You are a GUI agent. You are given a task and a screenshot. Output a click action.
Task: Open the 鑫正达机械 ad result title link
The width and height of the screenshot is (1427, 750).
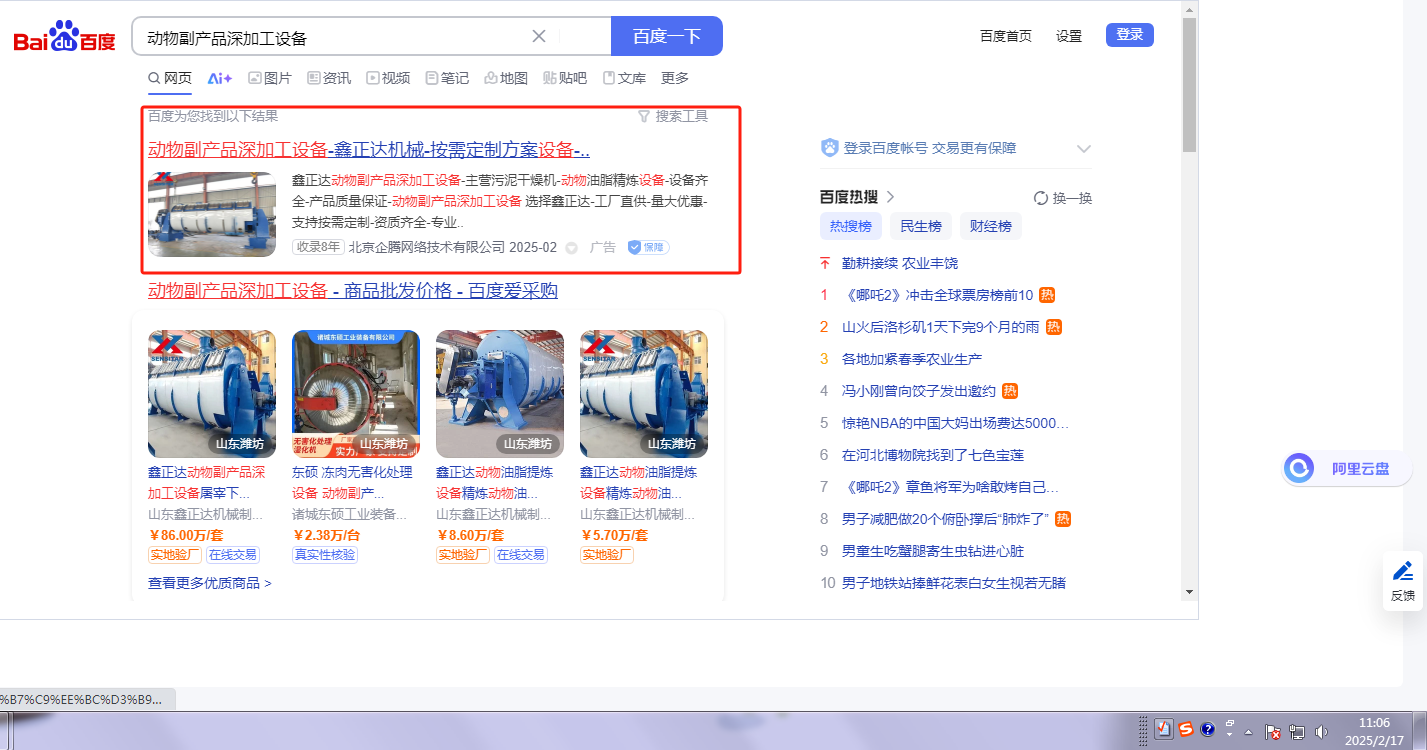pyautogui.click(x=369, y=150)
